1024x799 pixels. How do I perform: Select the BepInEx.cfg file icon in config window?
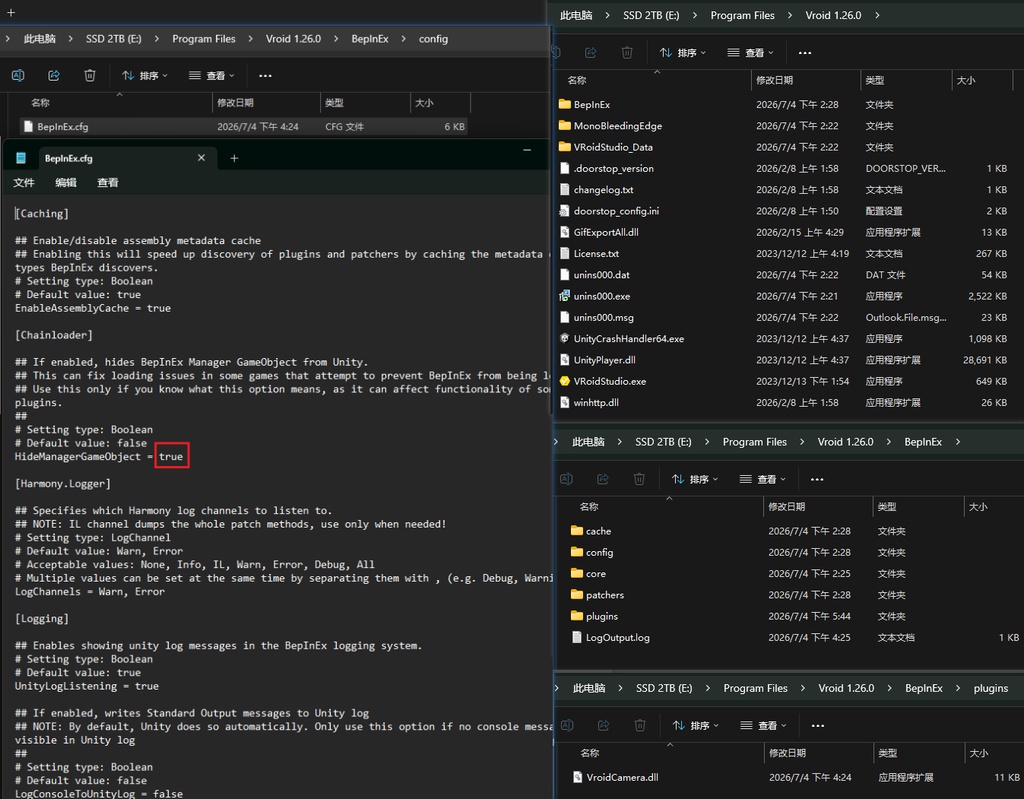[x=28, y=127]
